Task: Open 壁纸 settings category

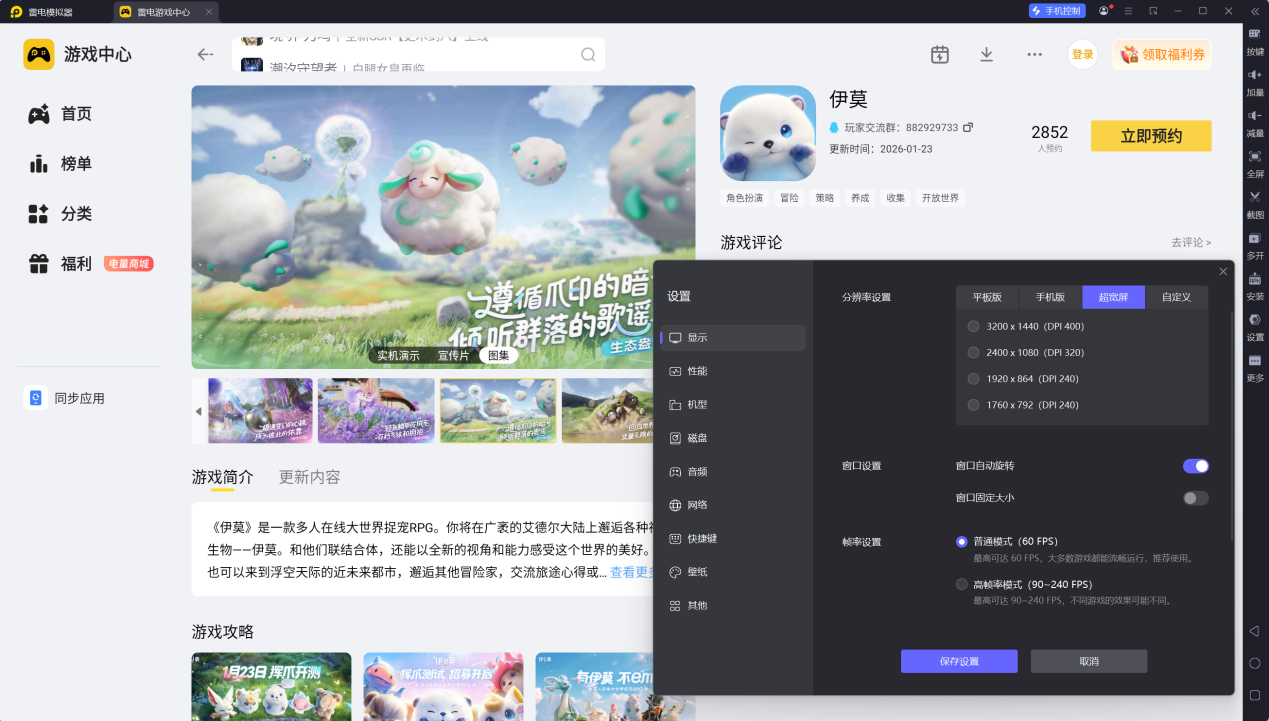Action: coord(733,572)
